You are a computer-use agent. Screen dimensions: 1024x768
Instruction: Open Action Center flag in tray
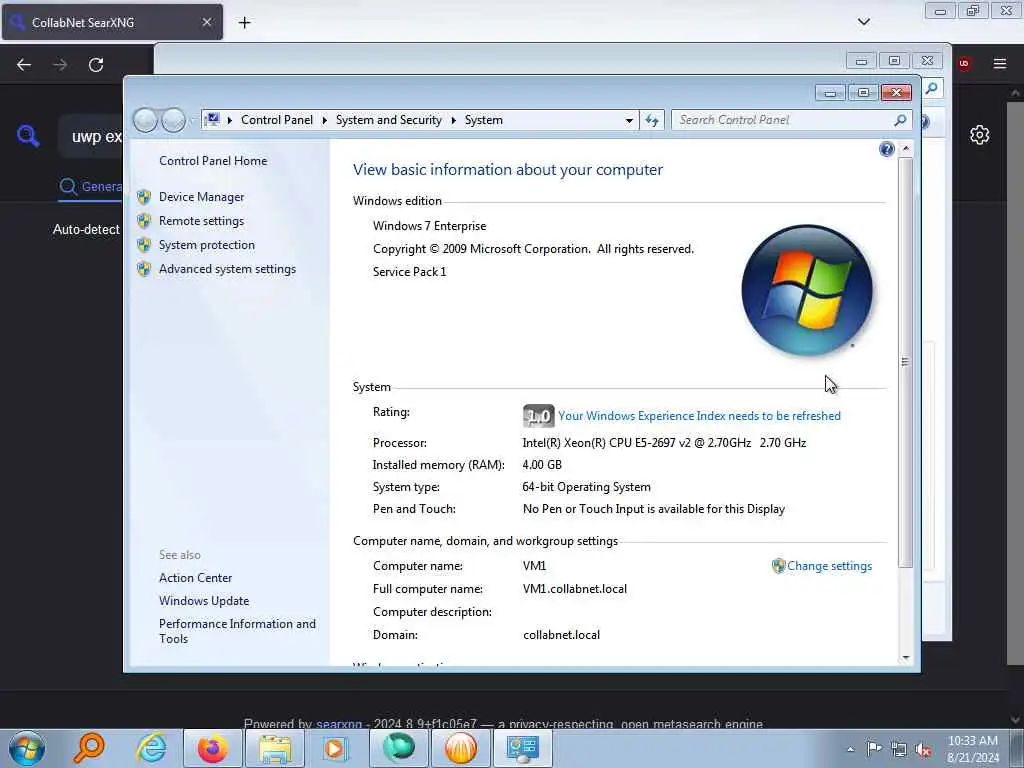[x=874, y=749]
